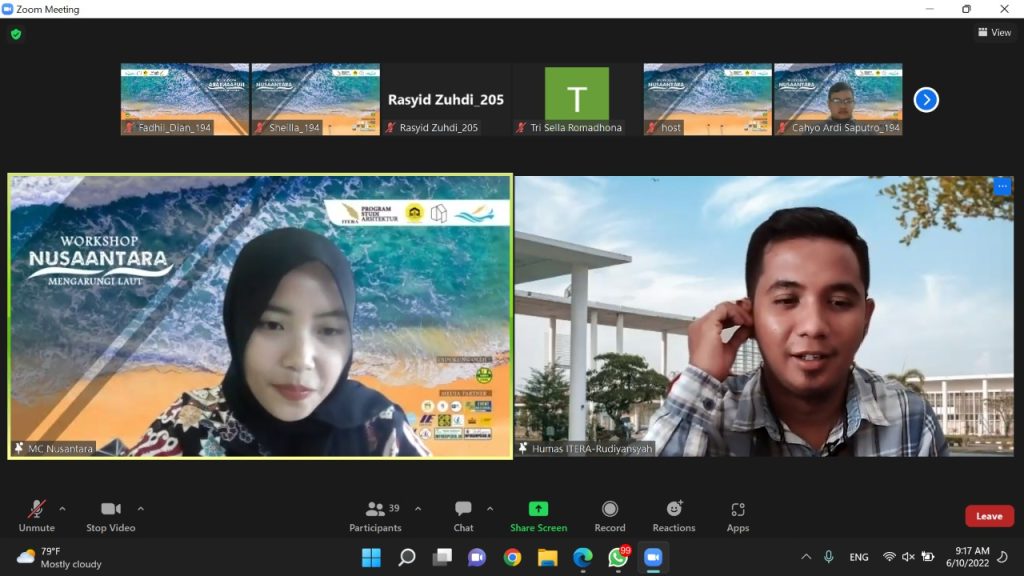The height and width of the screenshot is (576, 1024).
Task: Open the weather widget showing 79°F
Action: point(60,558)
